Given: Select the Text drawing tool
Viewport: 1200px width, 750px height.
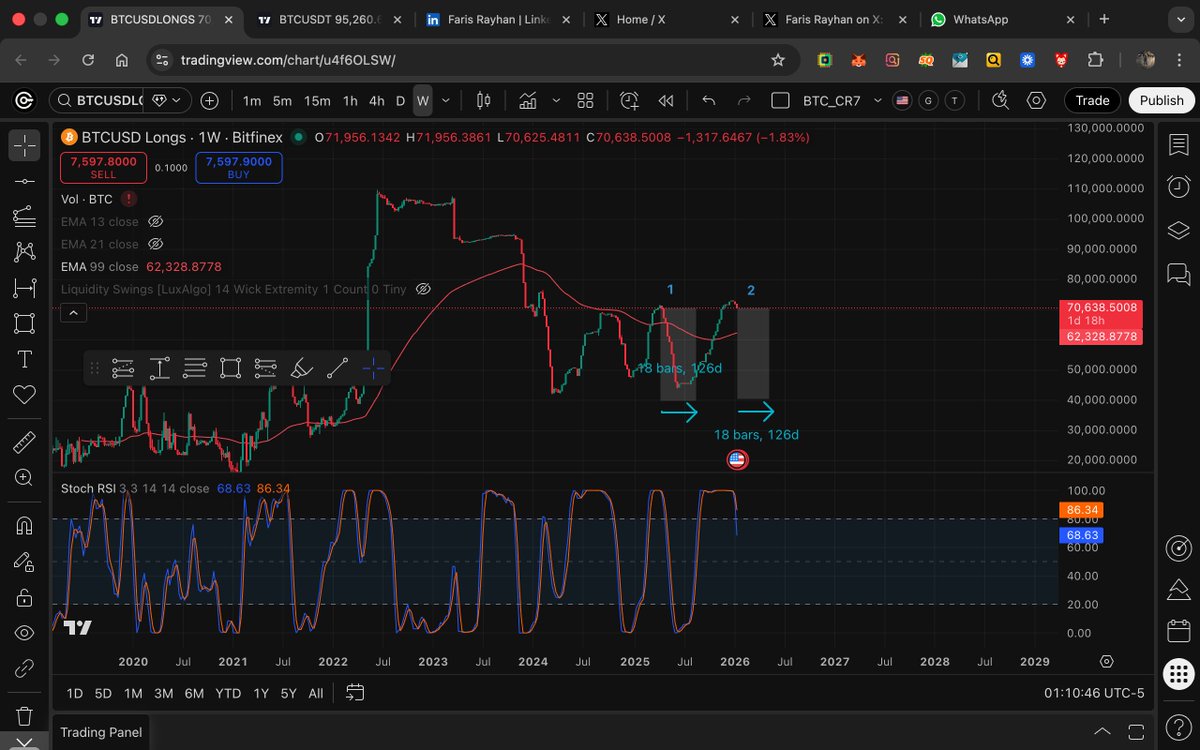Looking at the screenshot, I should pos(24,359).
